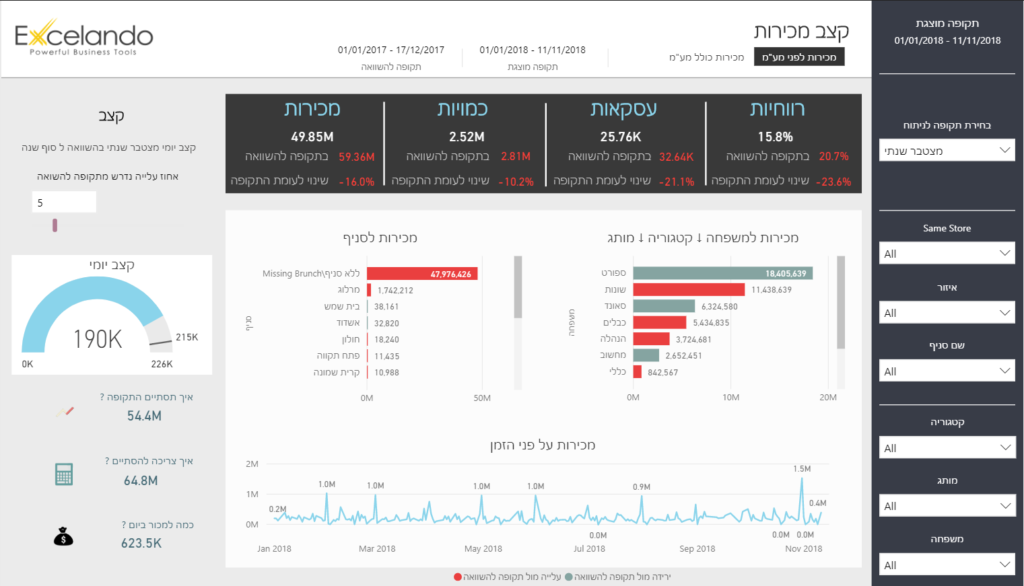This screenshot has height=586, width=1024.
Task: Open the איזור filter dropdown
Action: [947, 313]
